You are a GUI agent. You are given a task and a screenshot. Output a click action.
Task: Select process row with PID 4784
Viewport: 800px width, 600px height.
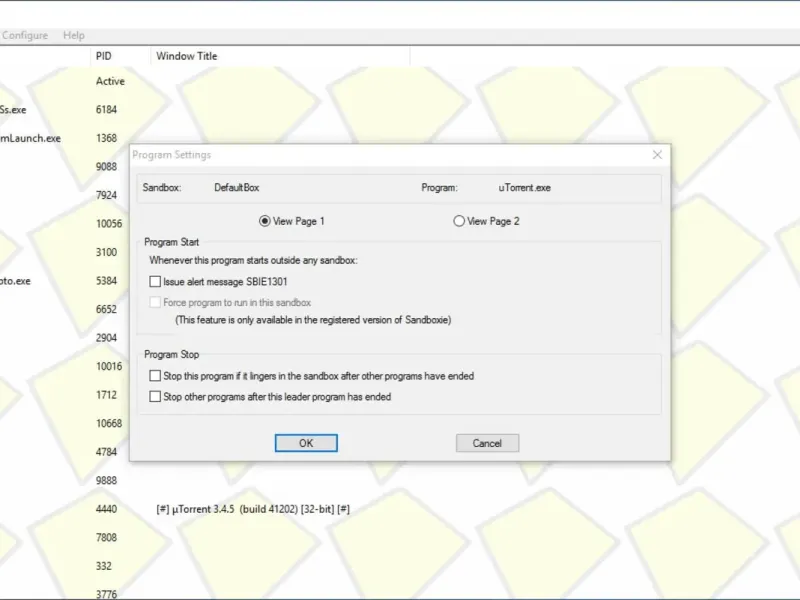106,452
